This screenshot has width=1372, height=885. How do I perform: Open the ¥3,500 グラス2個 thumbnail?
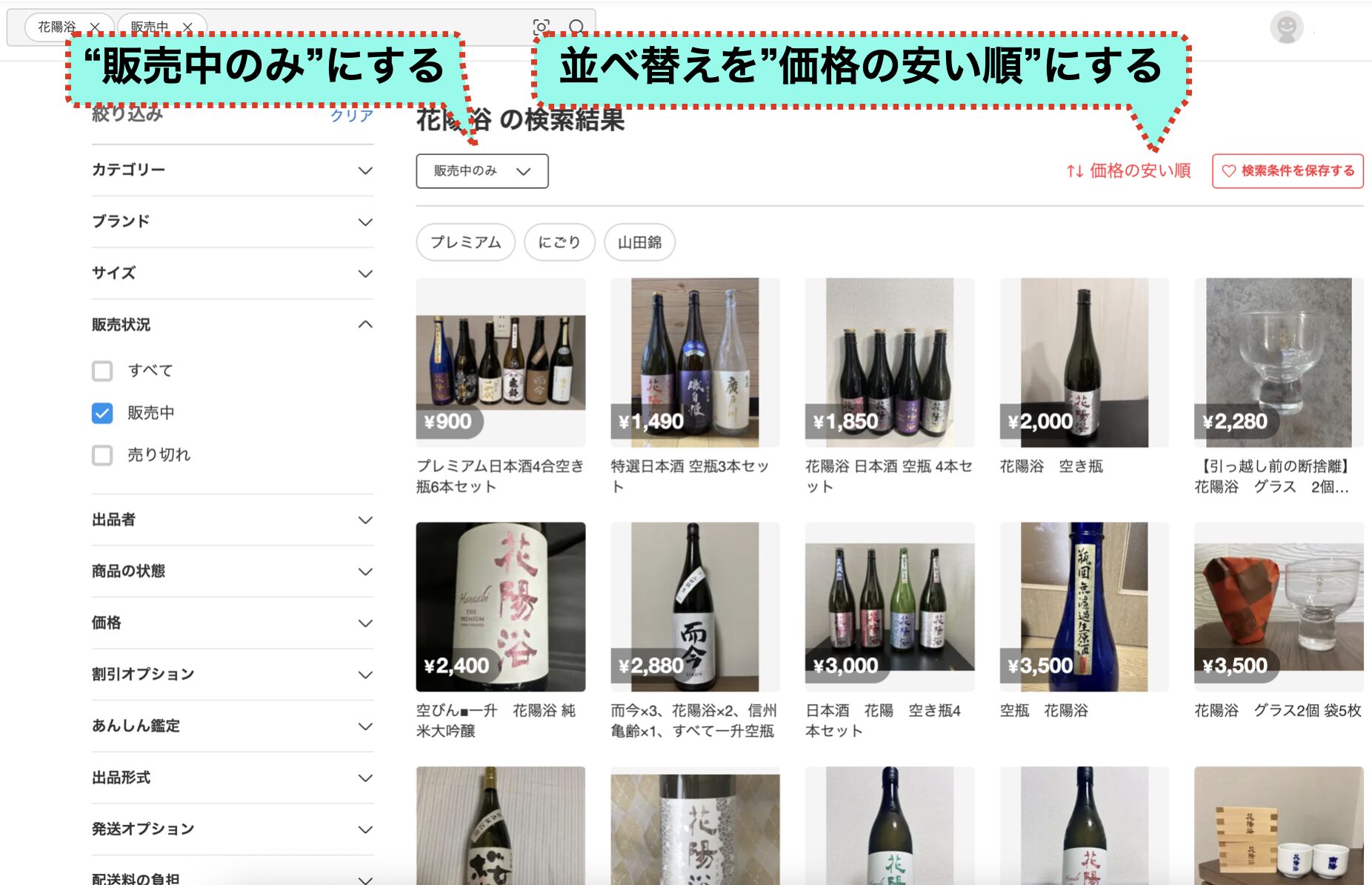pos(1279,607)
